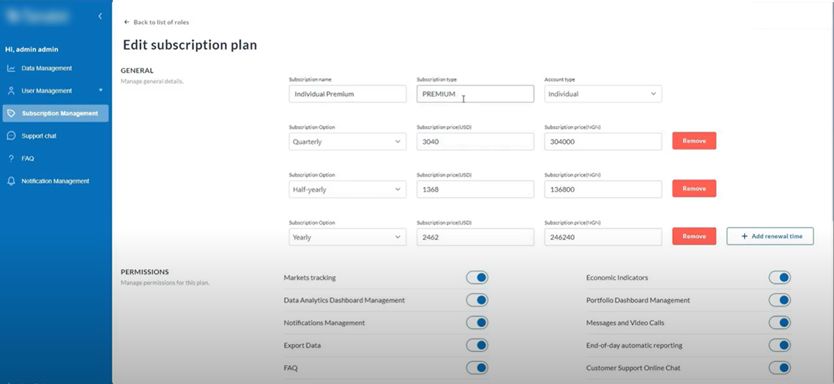834x384 pixels.
Task: Click the Data Management chart icon
Action: (11, 68)
